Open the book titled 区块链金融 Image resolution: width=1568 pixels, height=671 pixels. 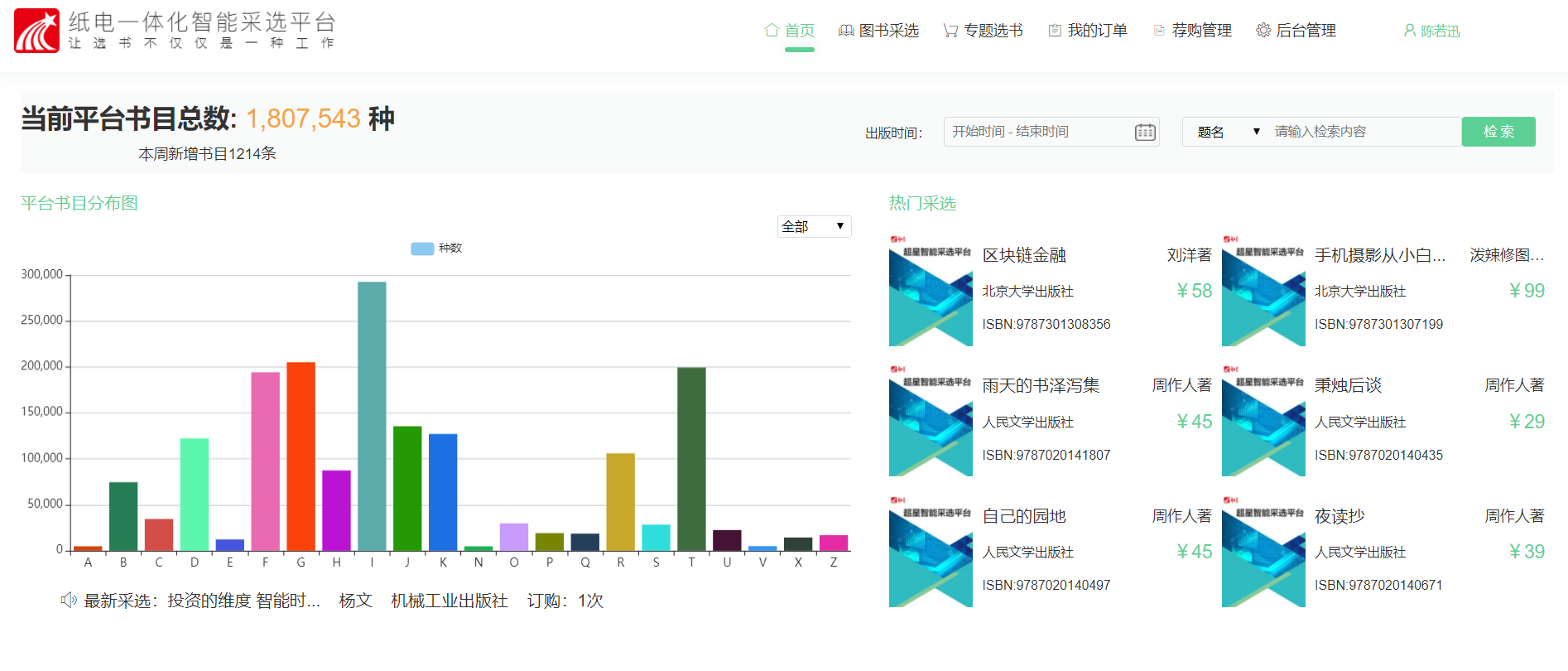click(x=1024, y=255)
